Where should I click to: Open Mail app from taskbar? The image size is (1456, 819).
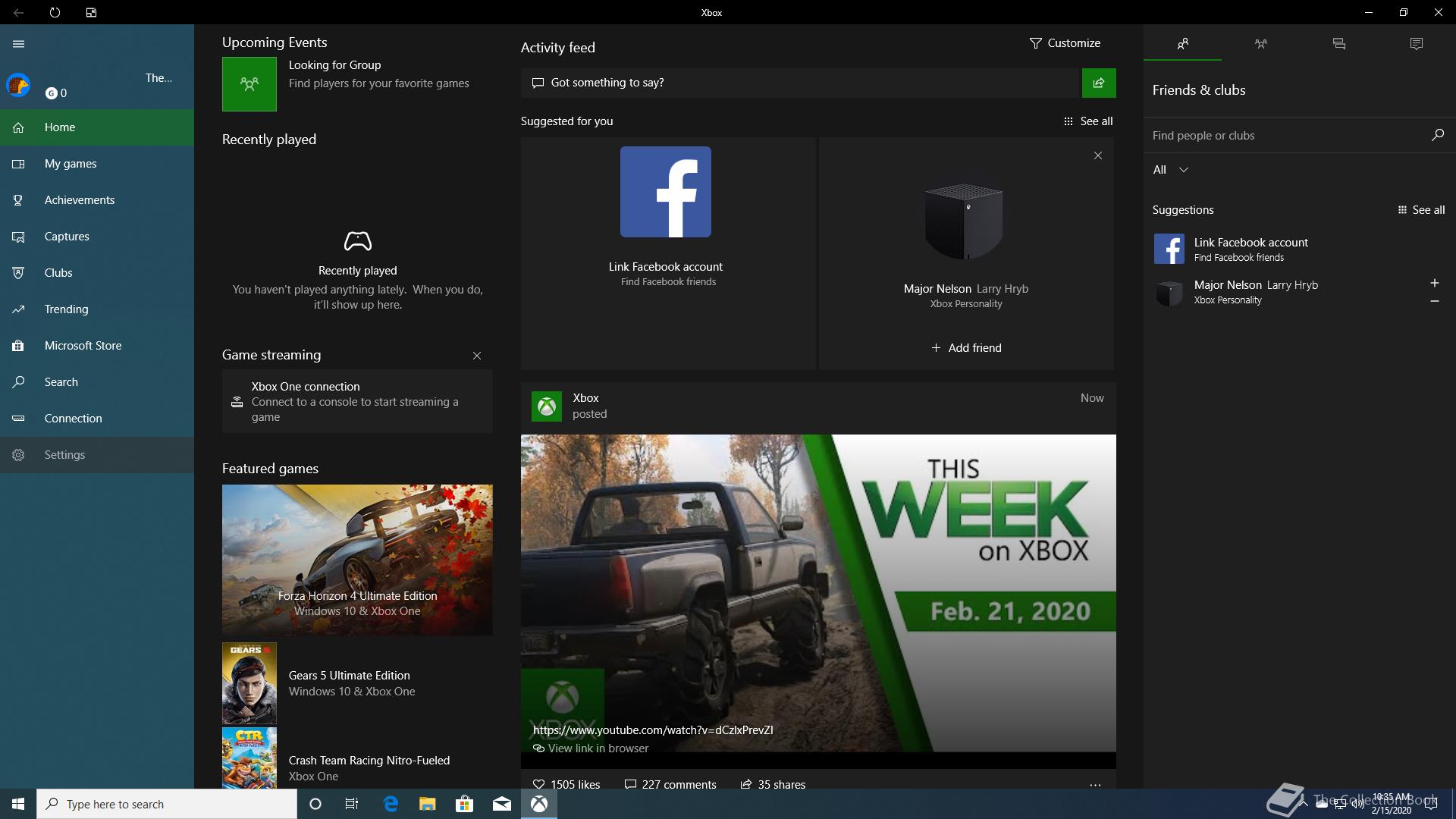pos(501,804)
